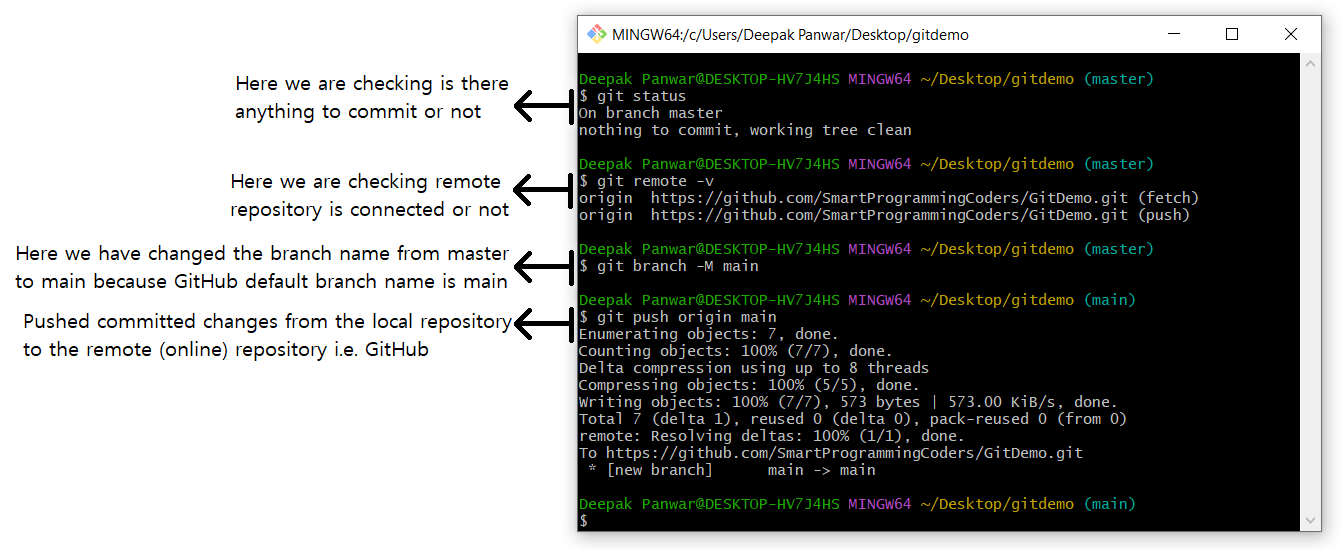Click the empty '$' prompt on the last line
This screenshot has width=1342, height=554.
point(583,521)
